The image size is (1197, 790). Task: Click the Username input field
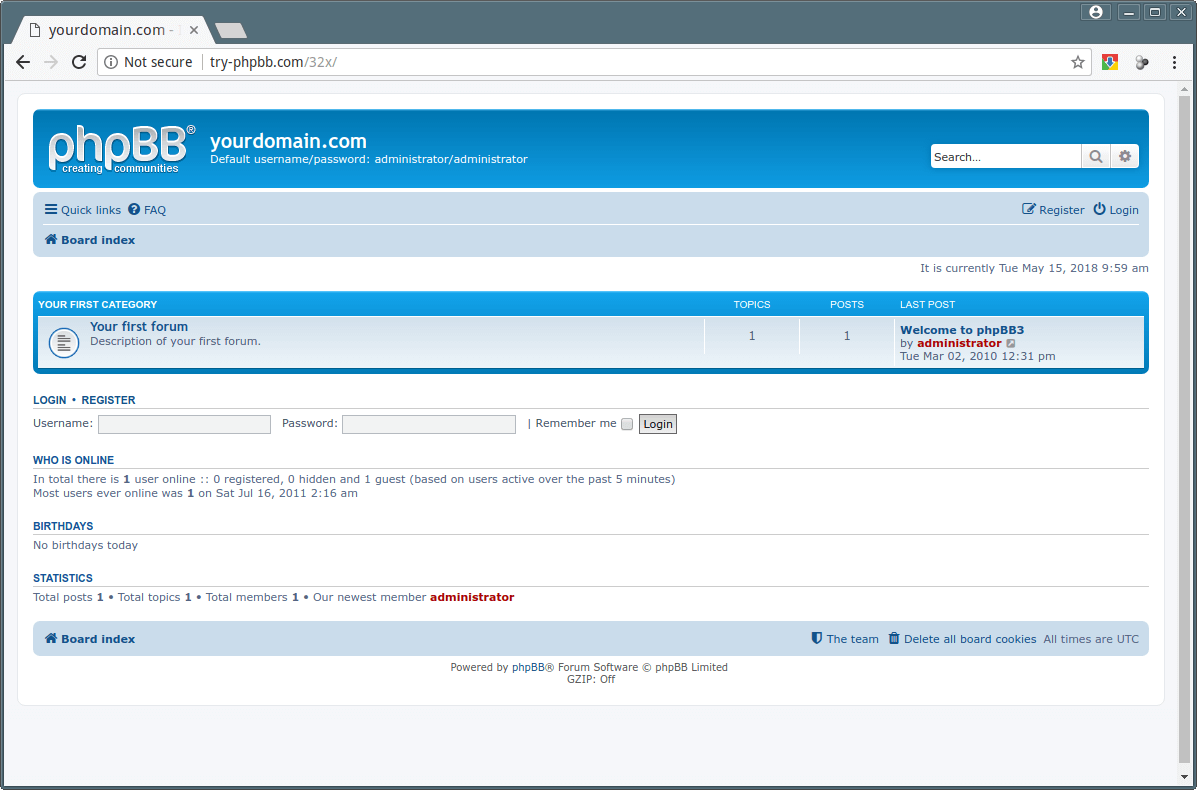tap(184, 424)
